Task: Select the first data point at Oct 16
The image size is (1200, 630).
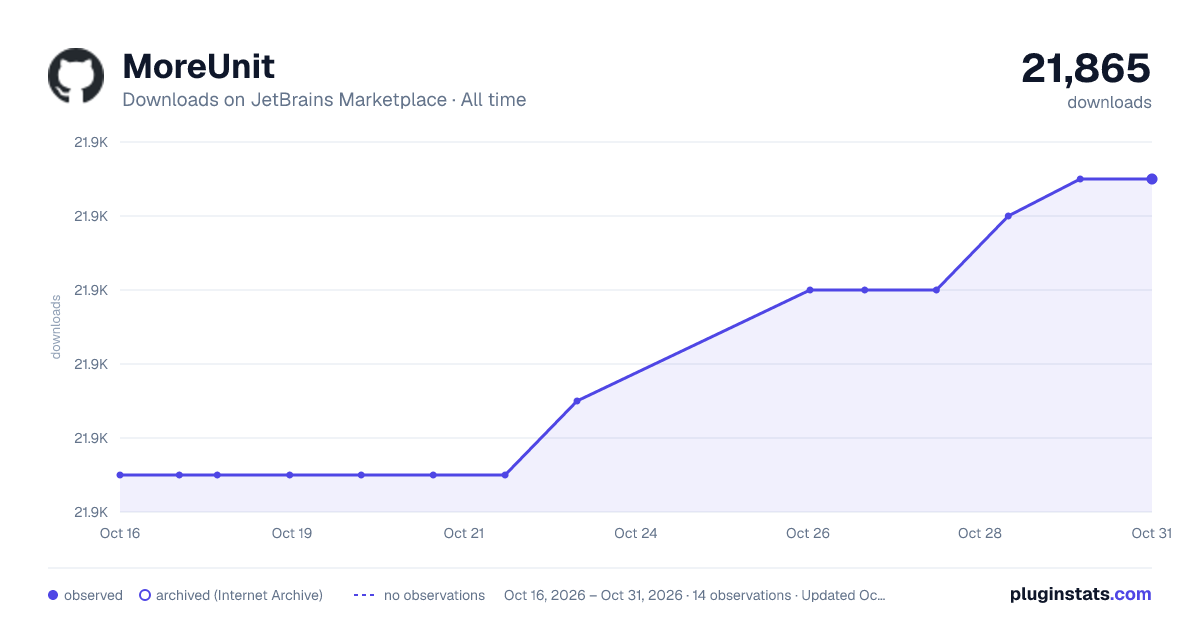Action: [x=120, y=475]
